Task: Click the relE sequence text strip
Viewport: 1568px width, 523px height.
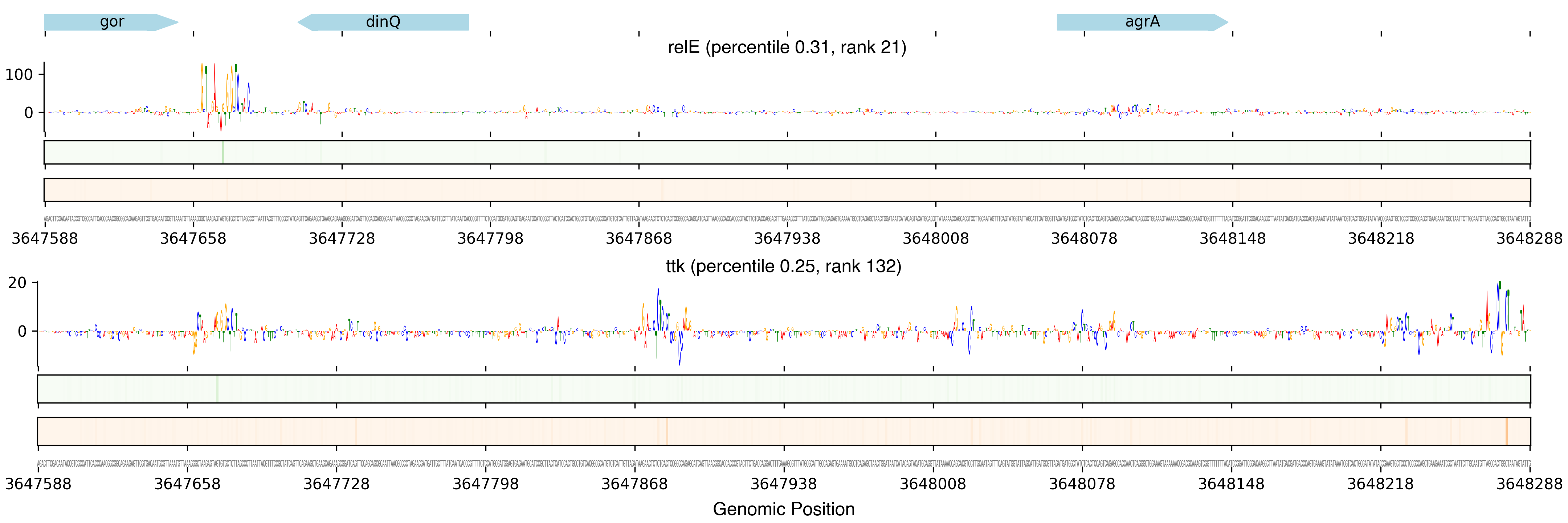Action: [787, 219]
